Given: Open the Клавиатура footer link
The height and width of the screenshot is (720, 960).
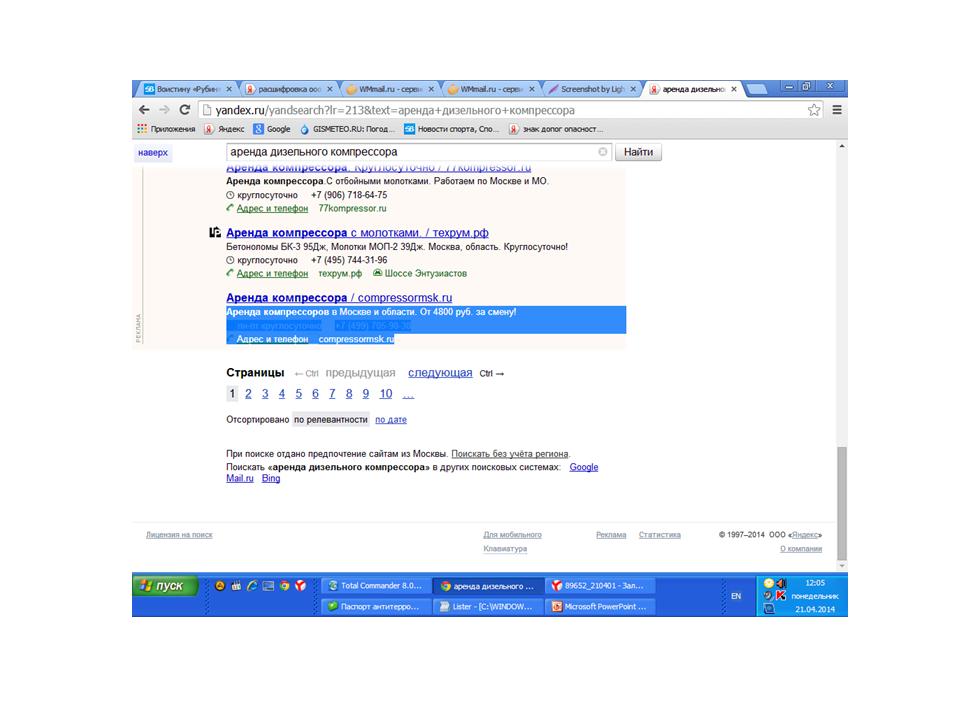Looking at the screenshot, I should (x=504, y=549).
